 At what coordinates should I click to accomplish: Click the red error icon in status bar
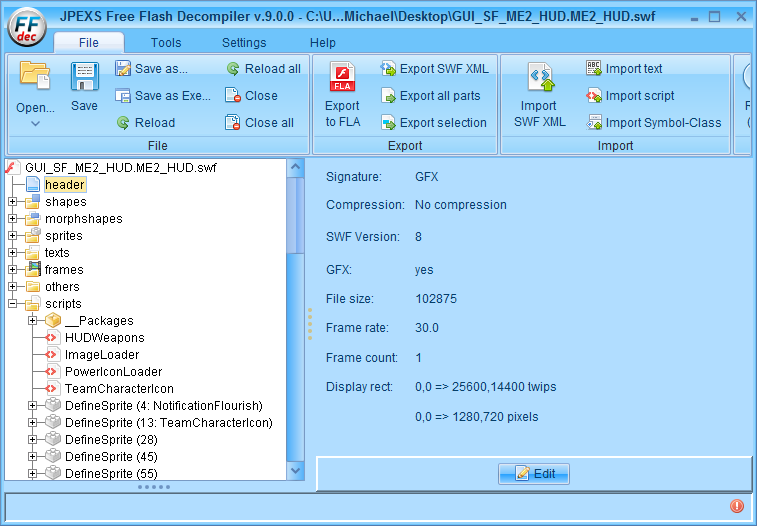coord(737,506)
